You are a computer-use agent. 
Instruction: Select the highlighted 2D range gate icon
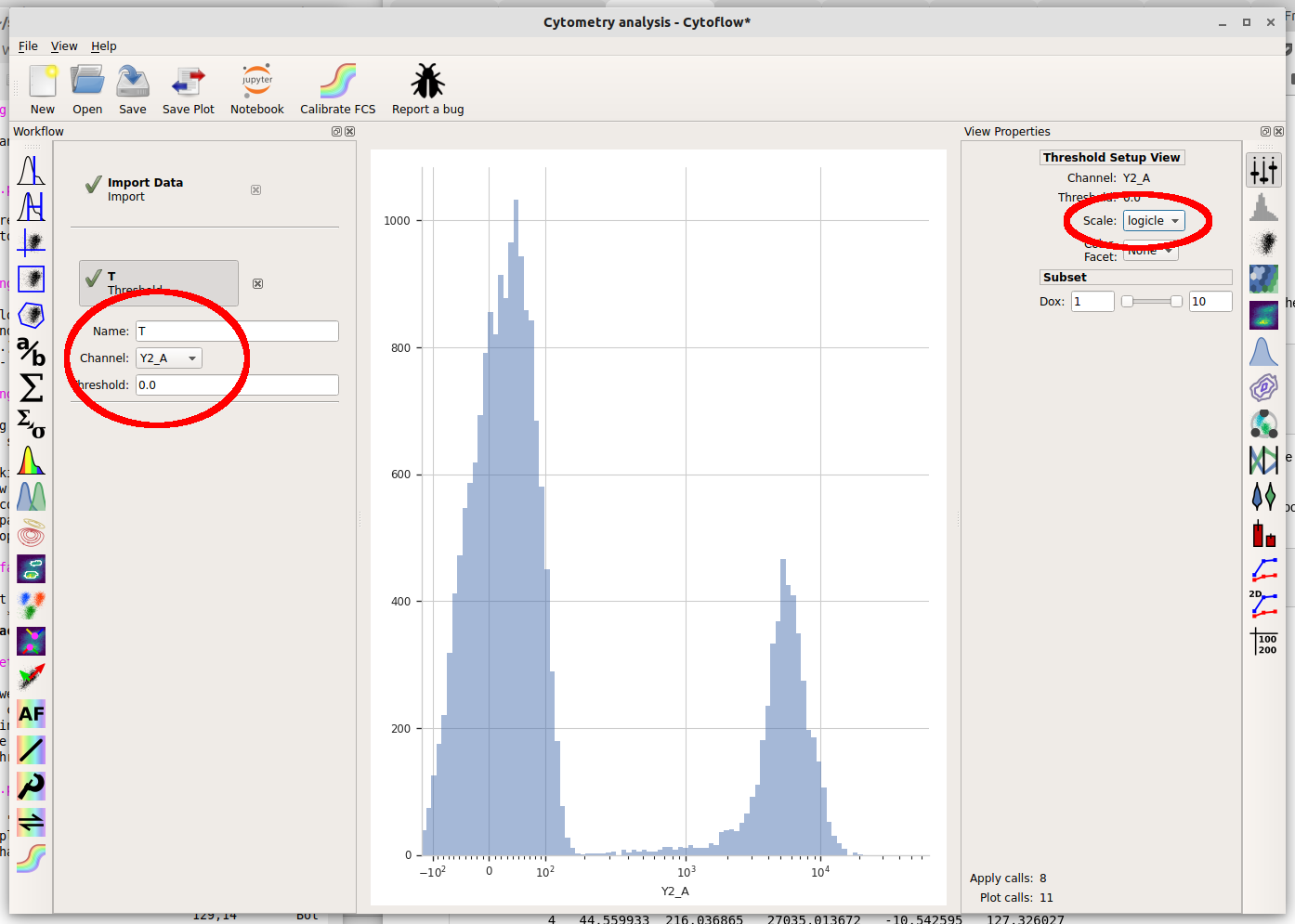tap(31, 279)
